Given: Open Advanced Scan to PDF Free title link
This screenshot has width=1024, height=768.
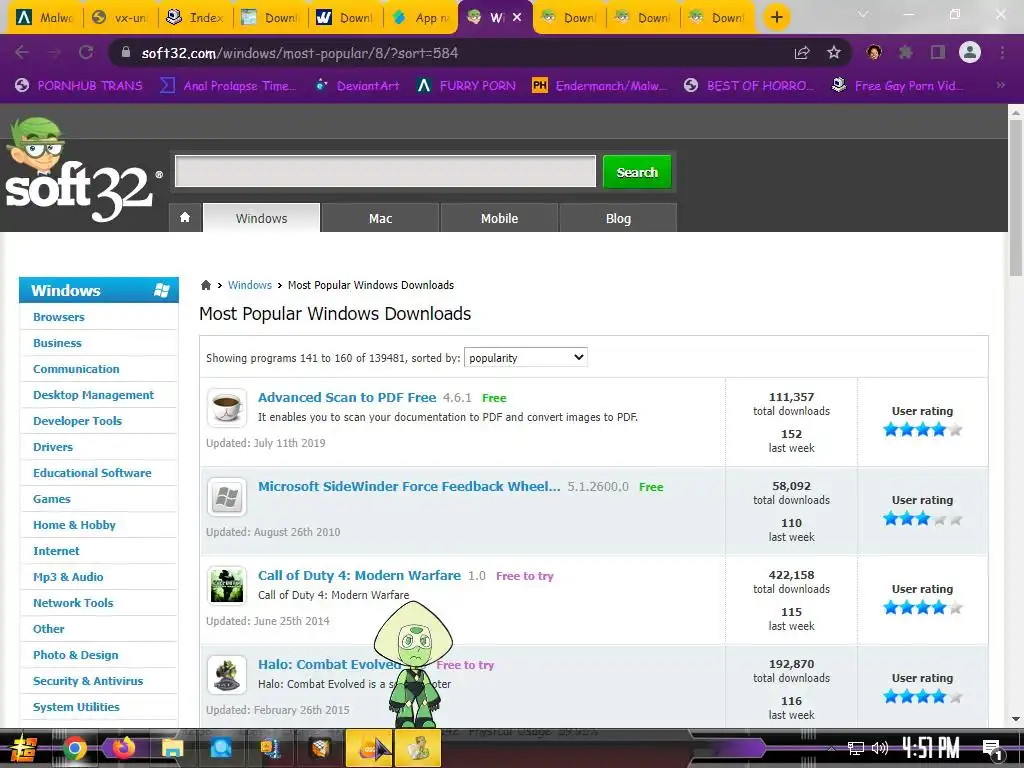Looking at the screenshot, I should click(347, 397).
